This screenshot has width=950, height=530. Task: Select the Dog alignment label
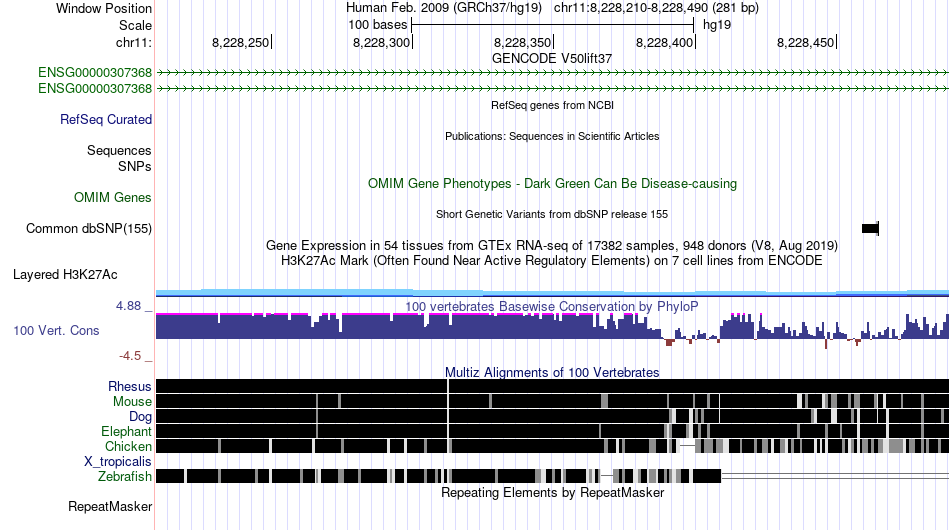point(140,417)
